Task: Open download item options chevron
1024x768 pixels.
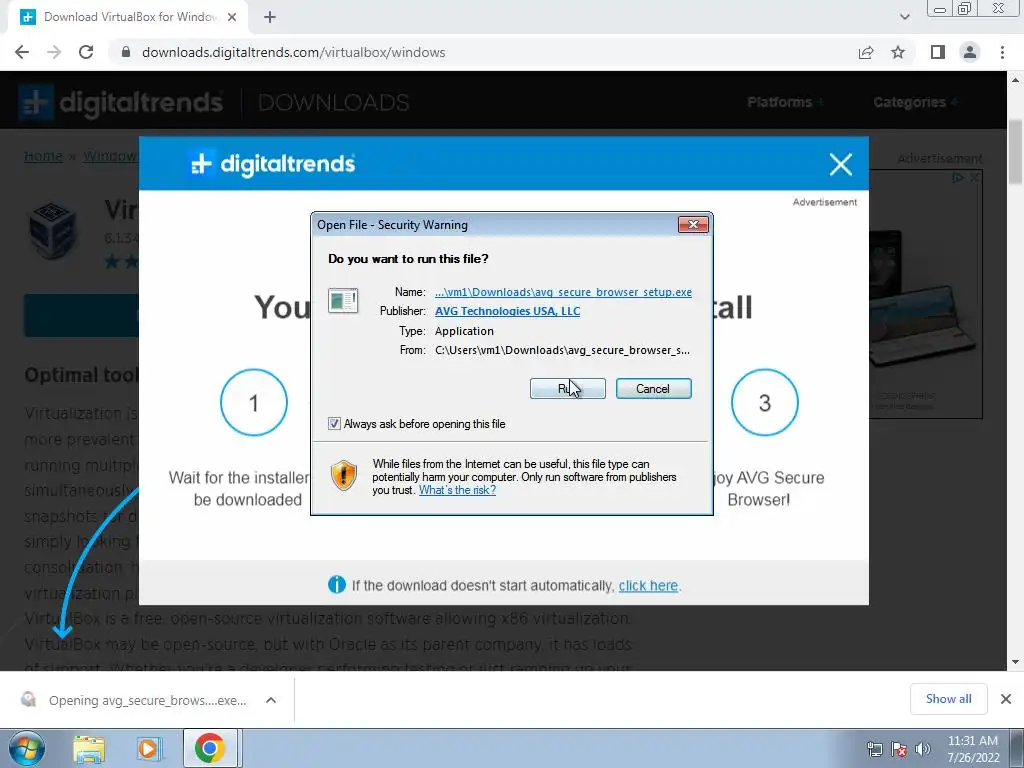Action: (x=271, y=700)
